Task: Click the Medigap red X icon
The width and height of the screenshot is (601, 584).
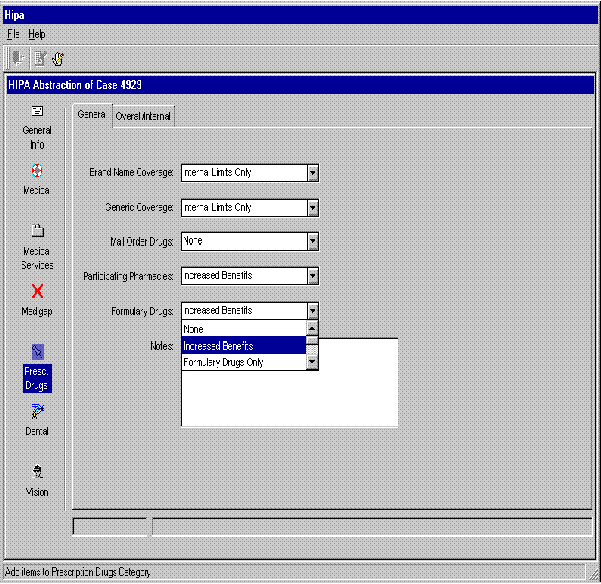Action: click(x=37, y=291)
